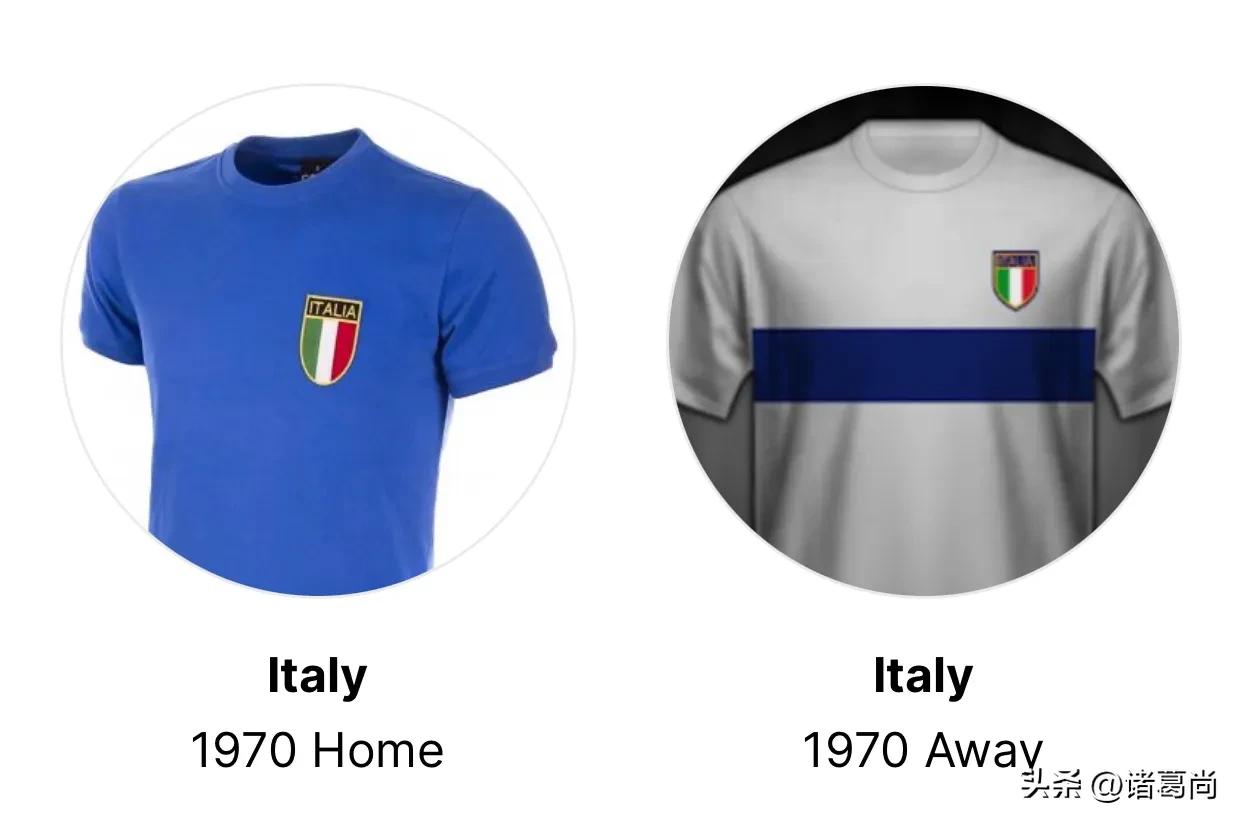Select the Italy title above 1970 Away
This screenshot has height=824, width=1242.
pos(923,677)
